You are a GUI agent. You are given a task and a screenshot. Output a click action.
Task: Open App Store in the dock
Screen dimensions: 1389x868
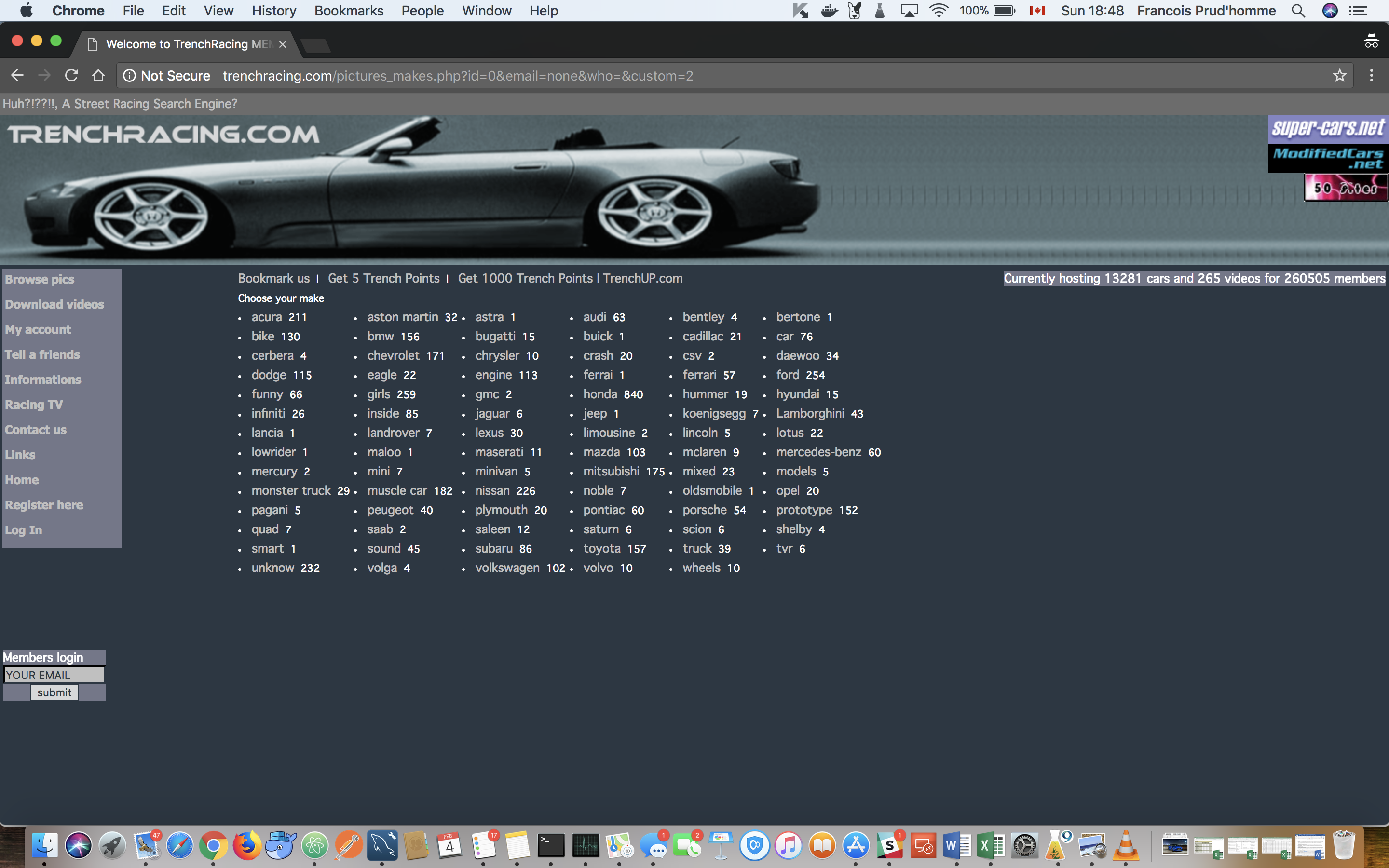tap(856, 845)
